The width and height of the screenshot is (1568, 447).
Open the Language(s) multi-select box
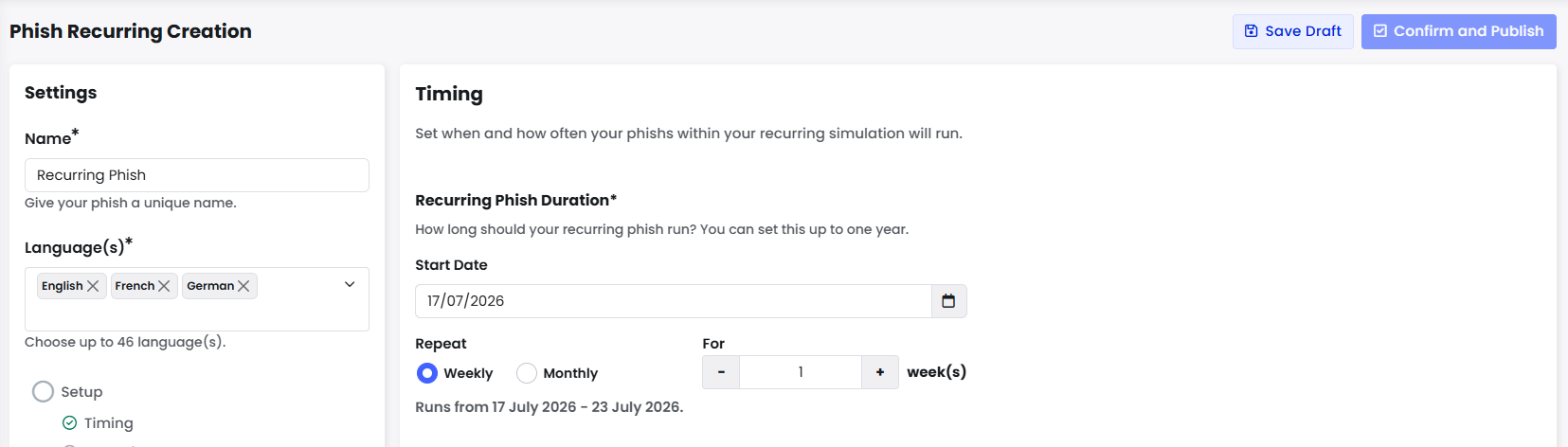coord(197,299)
